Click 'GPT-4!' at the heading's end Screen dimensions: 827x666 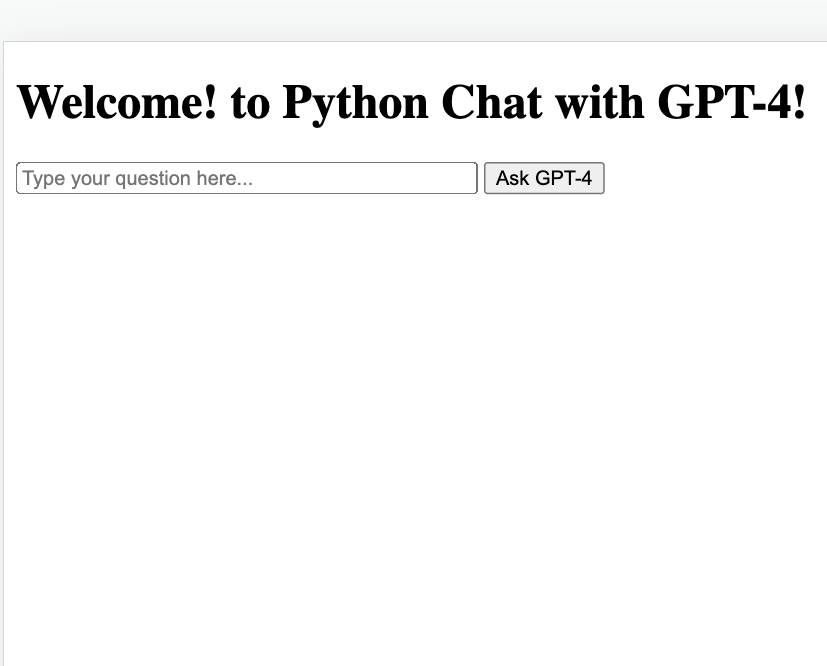point(732,102)
